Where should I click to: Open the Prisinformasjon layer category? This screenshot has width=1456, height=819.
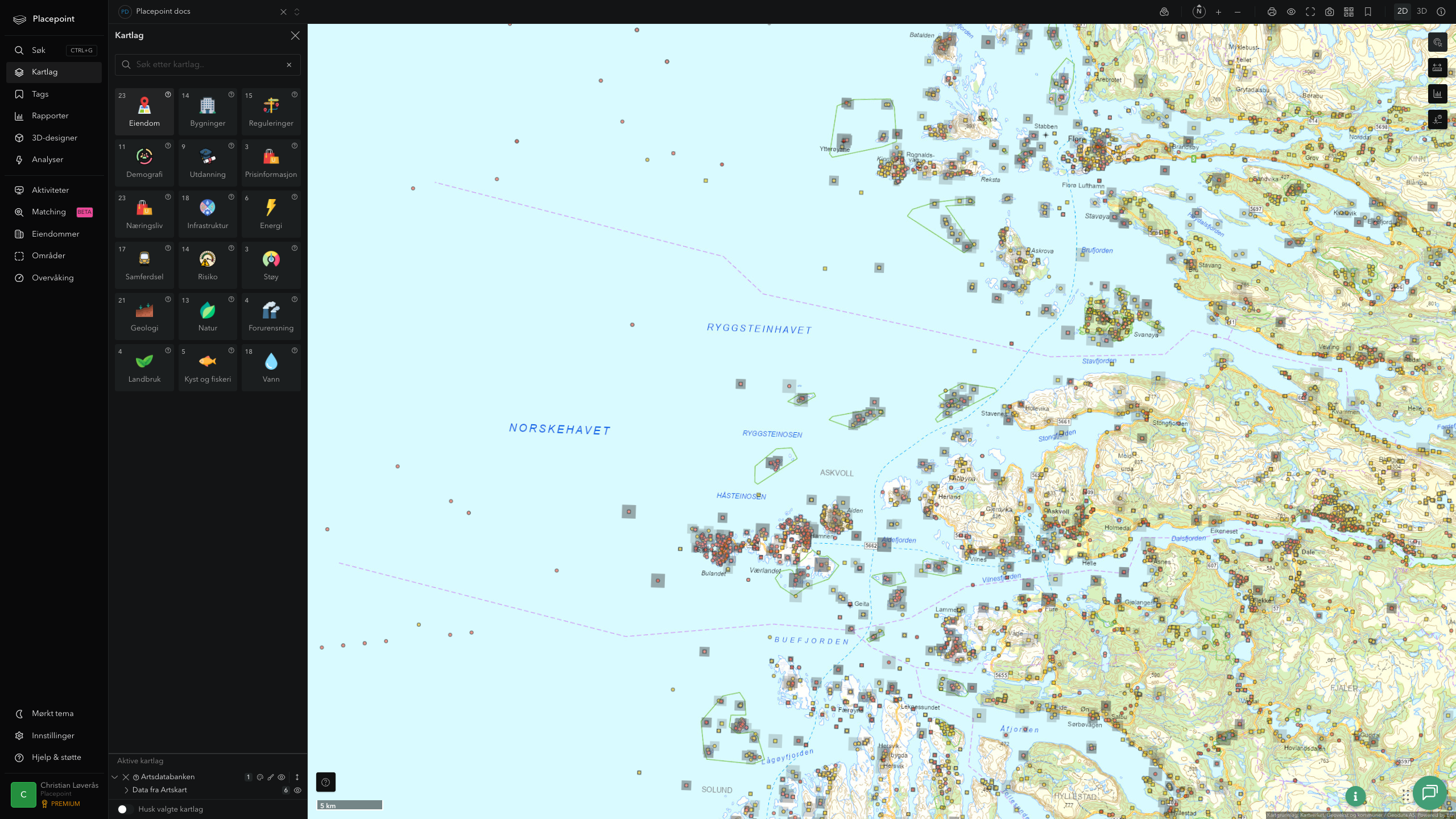pyautogui.click(x=271, y=163)
